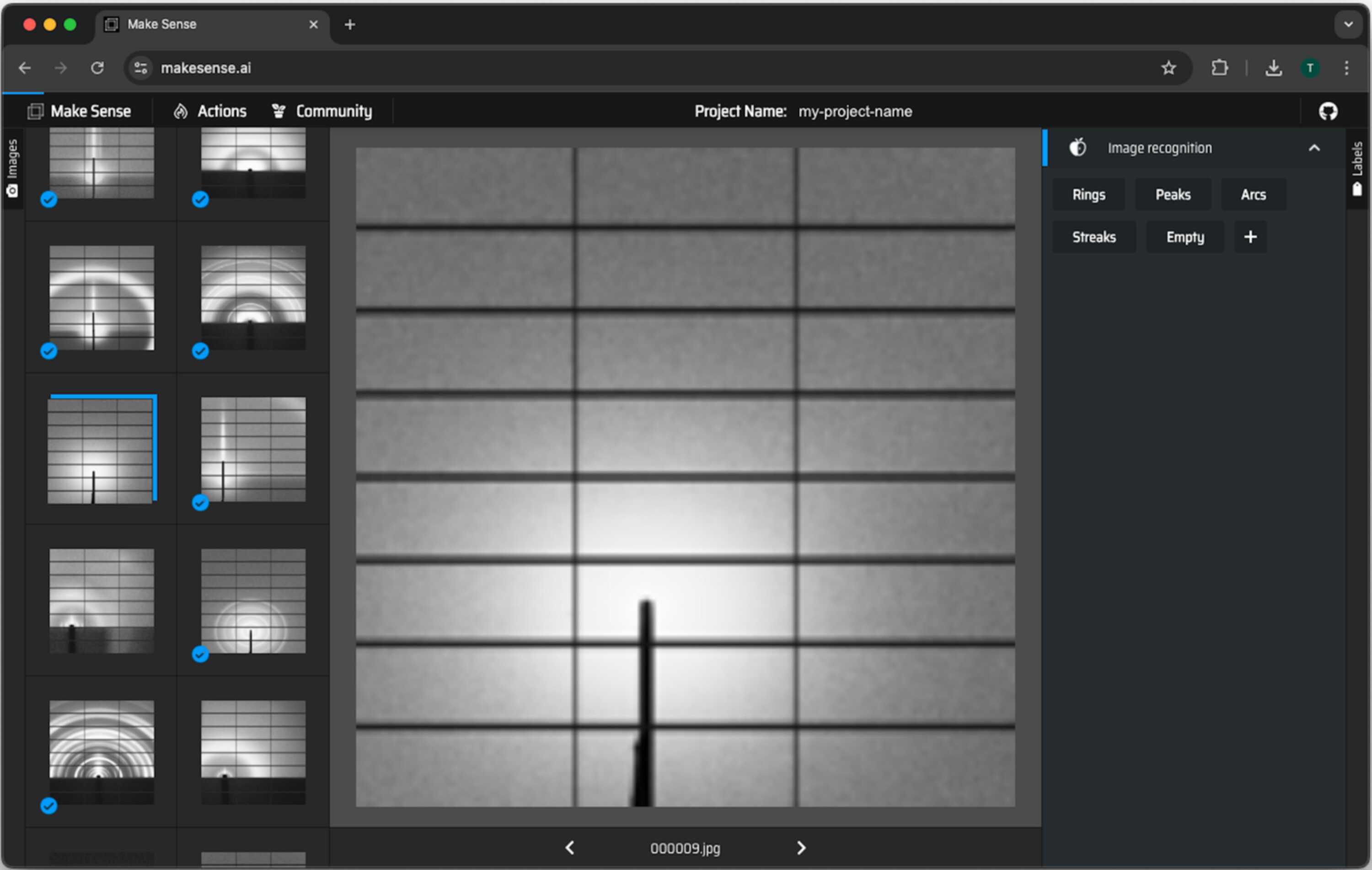Screen dimensions: 1372x870
Task: Go to previous image with left arrow
Action: [x=570, y=848]
